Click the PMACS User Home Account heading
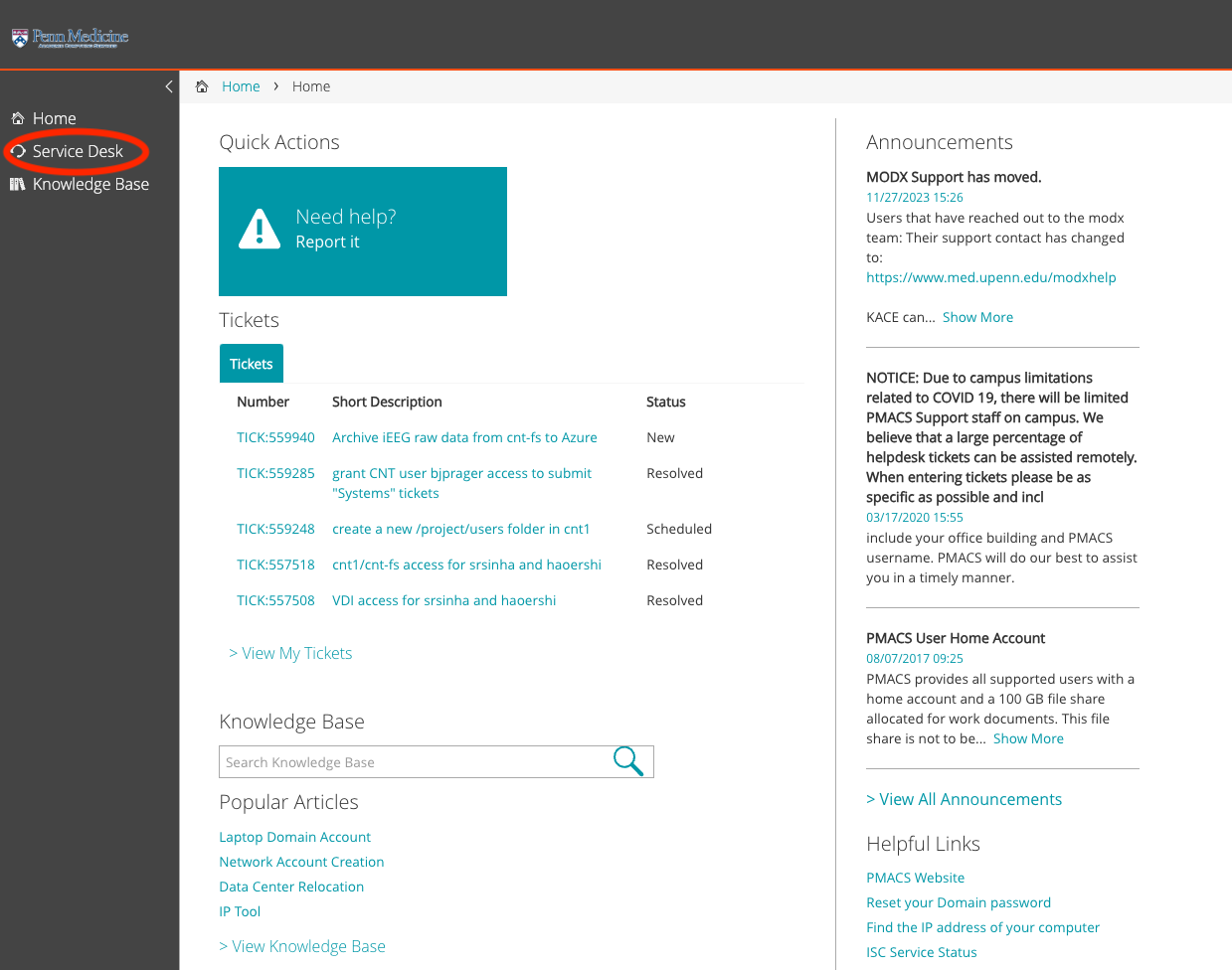This screenshot has height=970, width=1232. 956,638
